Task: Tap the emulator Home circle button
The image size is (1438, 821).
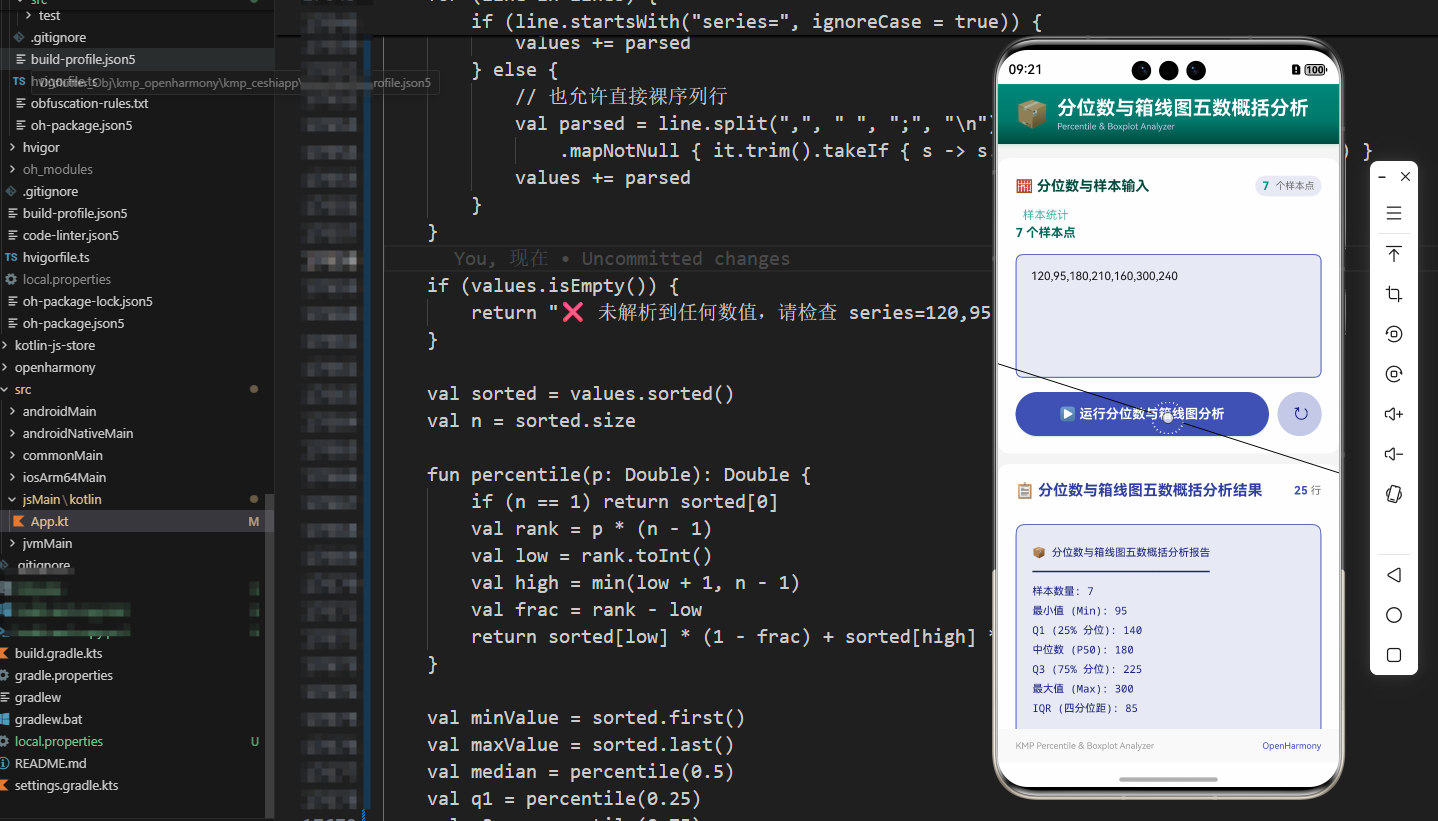Action: [1394, 615]
